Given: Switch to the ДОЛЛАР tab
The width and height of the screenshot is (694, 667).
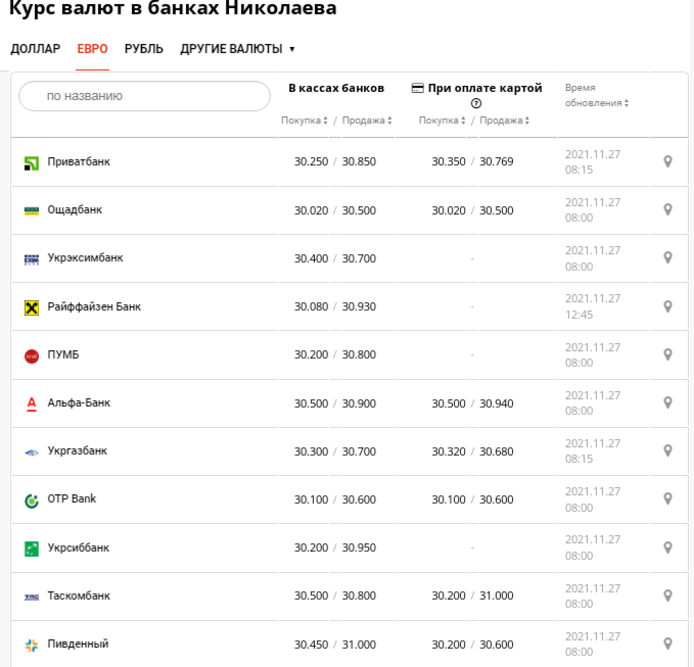Looking at the screenshot, I should click(x=35, y=49).
